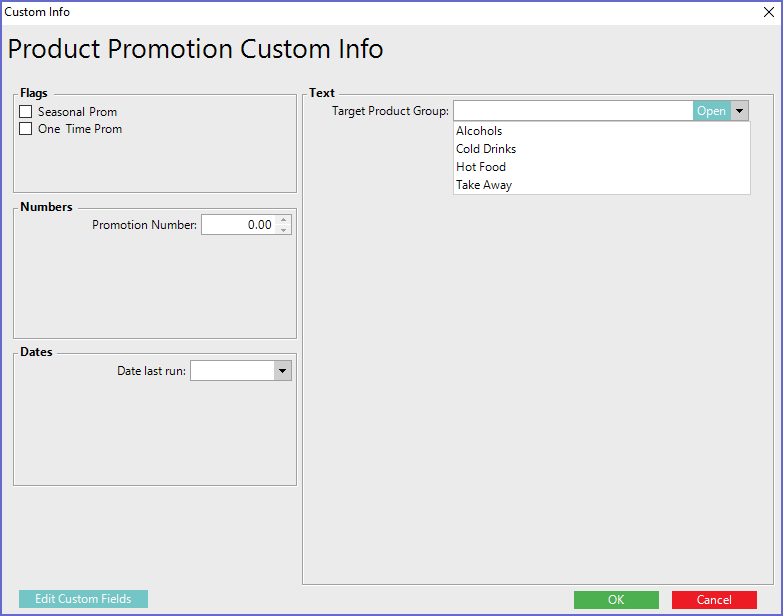The height and width of the screenshot is (616, 783).
Task: Select Take Away from the list
Action: pos(484,185)
